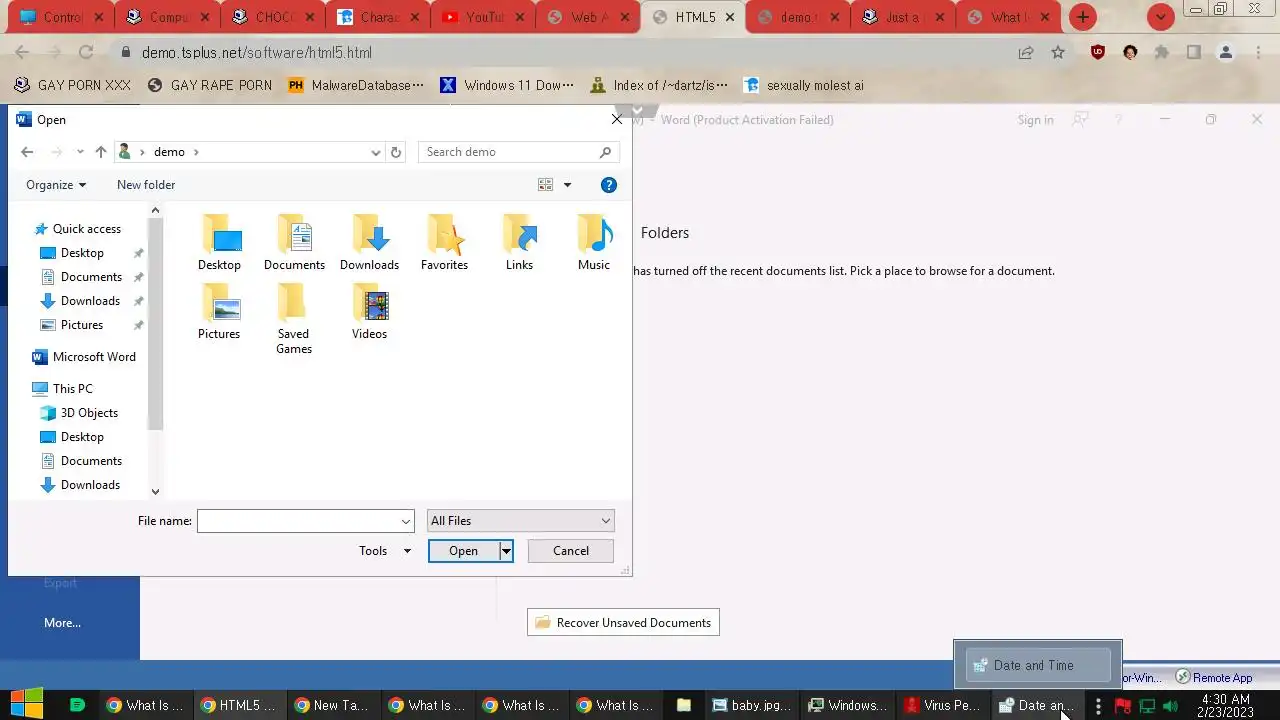Image resolution: width=1280 pixels, height=720 pixels.
Task: Click Recover Unsaved Documents in Word
Action: [623, 623]
